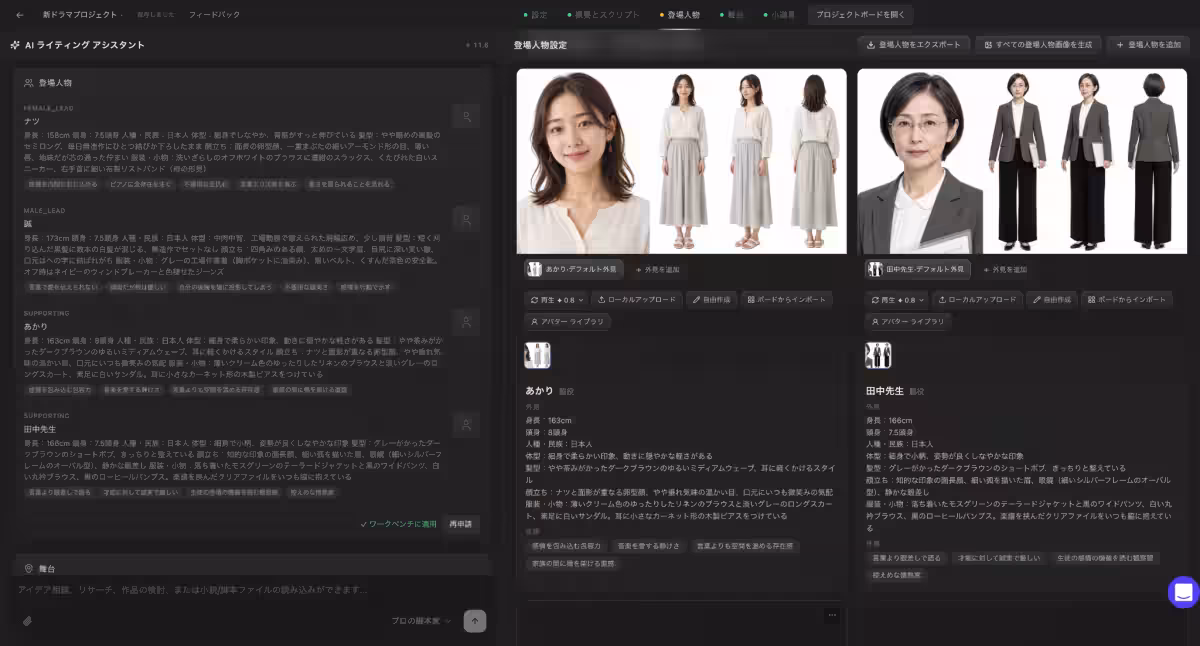Click あかり name in assistant list
Screen dimensions: 1200x646
click(36, 326)
